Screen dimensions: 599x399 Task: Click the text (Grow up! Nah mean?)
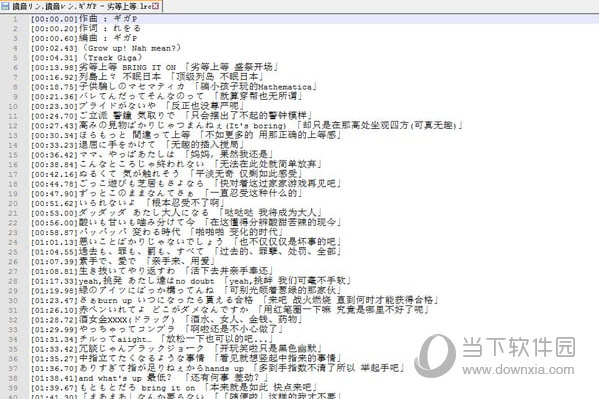pyautogui.click(x=131, y=48)
